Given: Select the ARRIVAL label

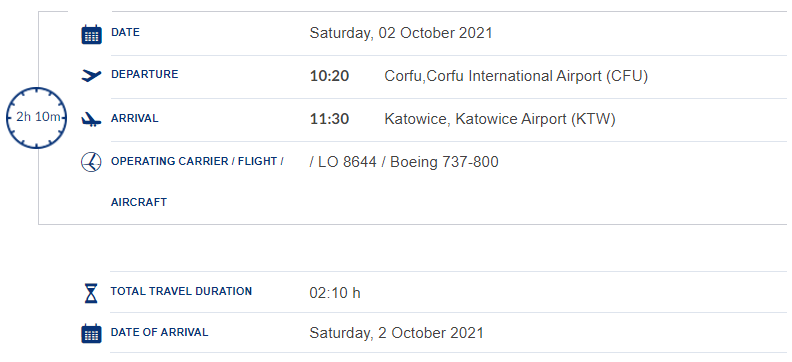Looking at the screenshot, I should [134, 118].
